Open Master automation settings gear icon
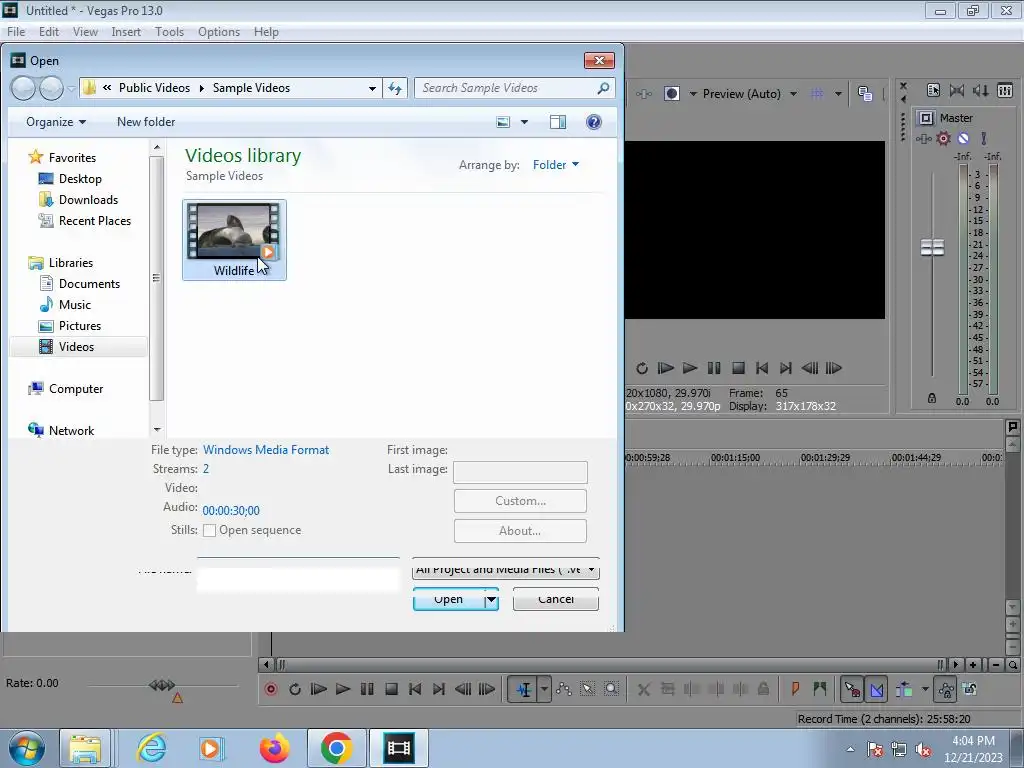The image size is (1024, 768). point(944,138)
